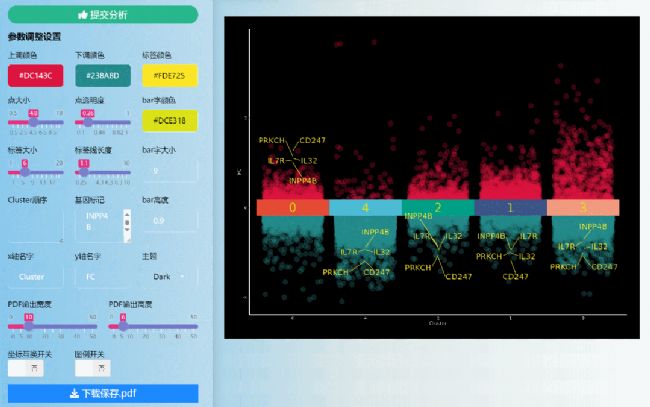
Task: Click the 基因标记 box scroll-down arrow
Action: click(x=126, y=236)
